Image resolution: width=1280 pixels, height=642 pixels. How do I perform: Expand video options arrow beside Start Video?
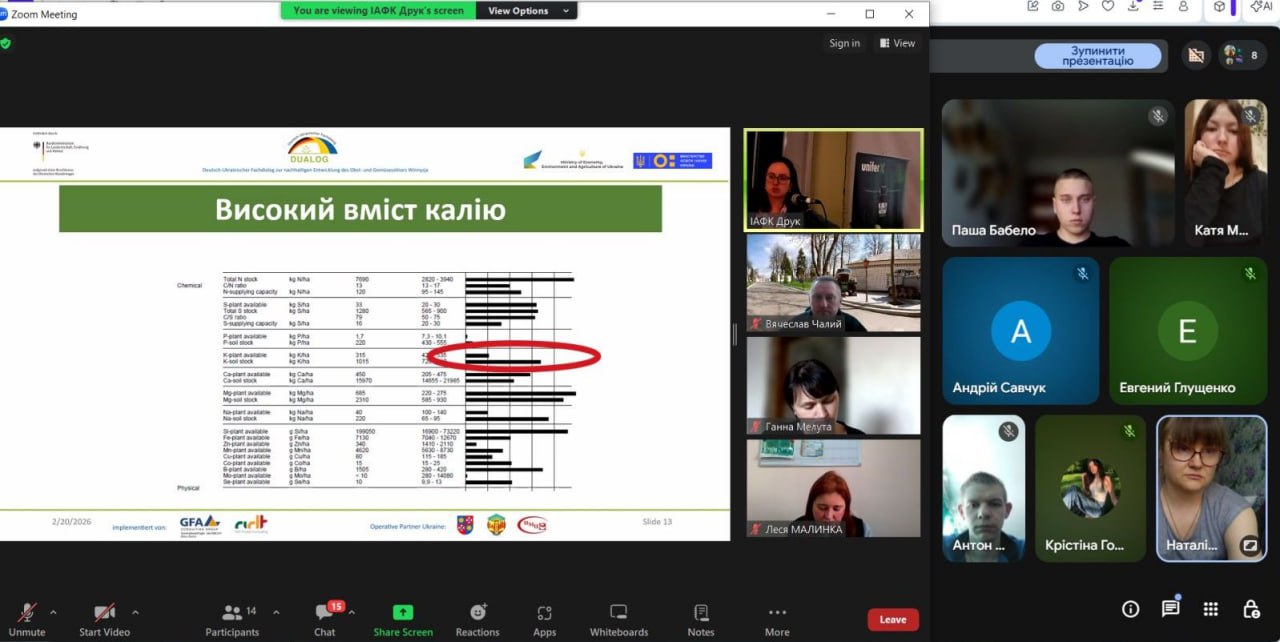tap(135, 612)
